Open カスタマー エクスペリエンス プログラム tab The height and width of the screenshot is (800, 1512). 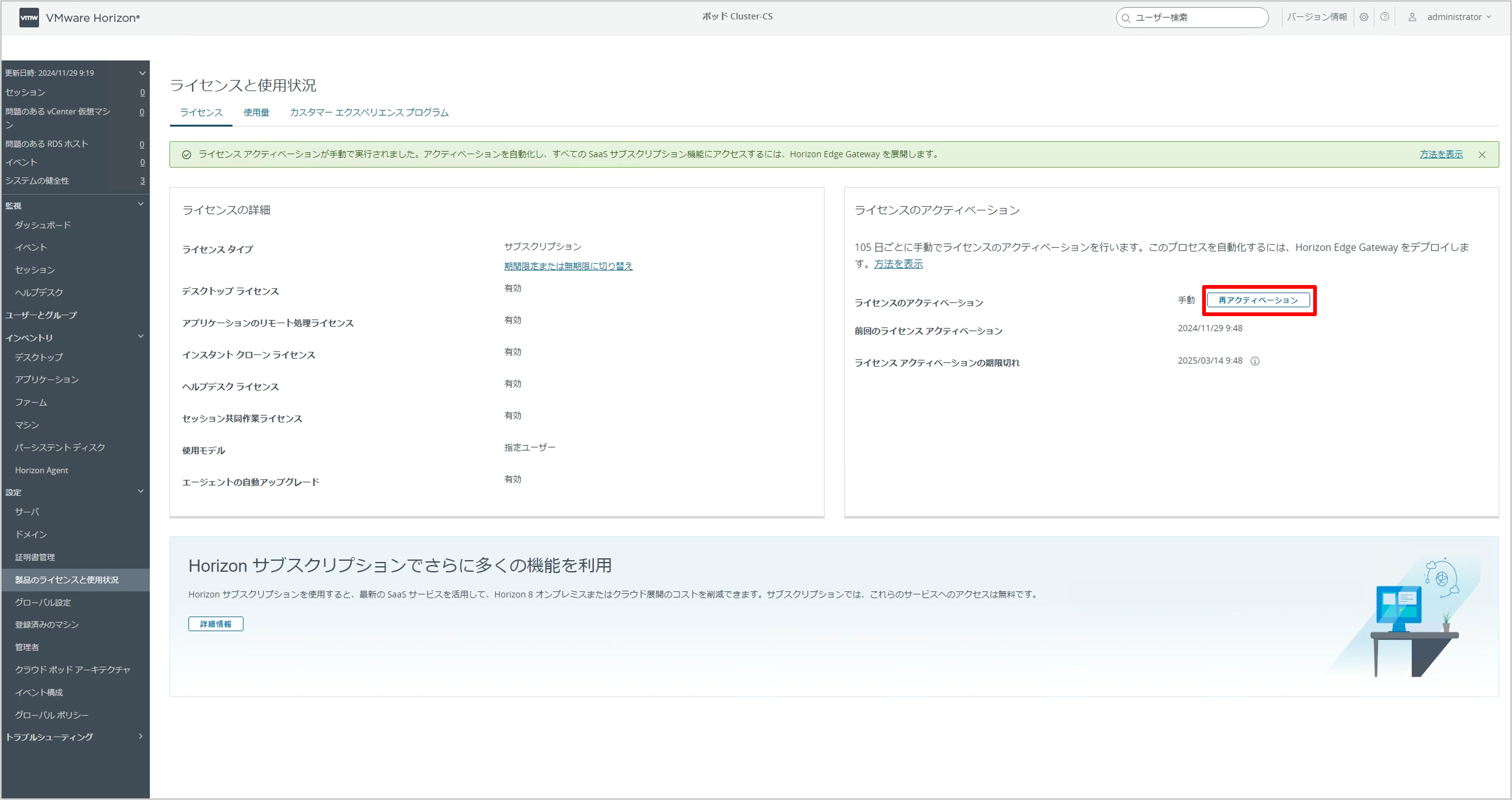[369, 113]
